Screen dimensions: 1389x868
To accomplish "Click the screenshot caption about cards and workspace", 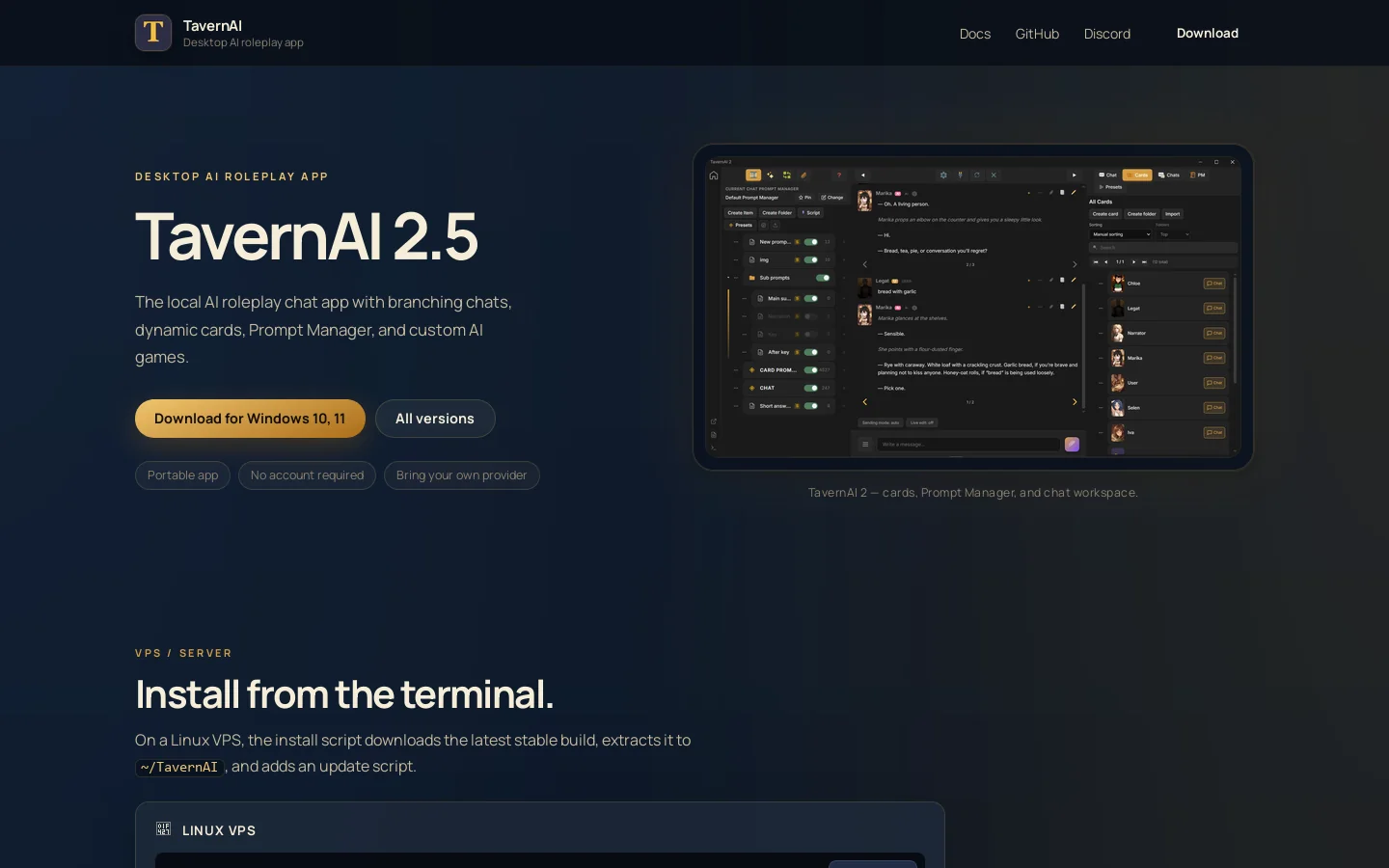I will tap(973, 493).
